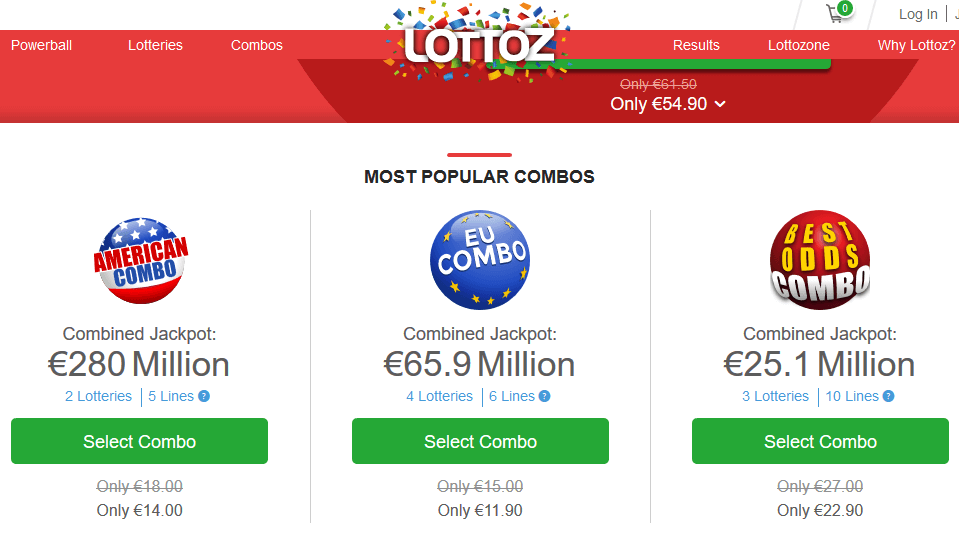Image resolution: width=959 pixels, height=551 pixels.
Task: Select Combo for the American Combo
Action: tap(139, 441)
